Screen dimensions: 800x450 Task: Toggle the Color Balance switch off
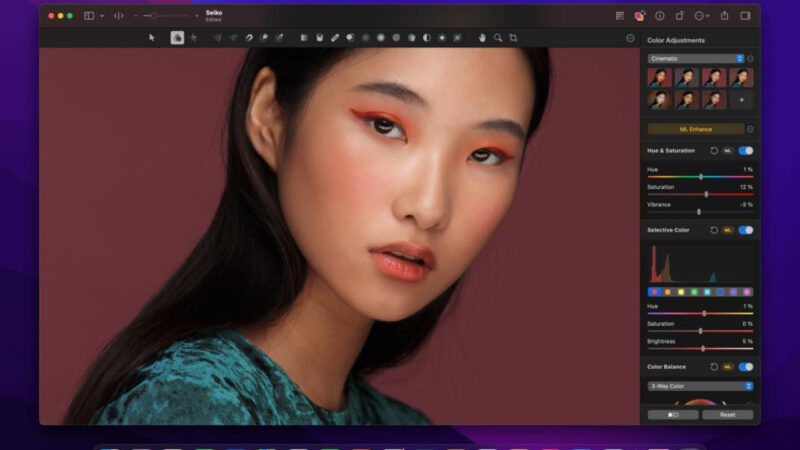coord(745,367)
